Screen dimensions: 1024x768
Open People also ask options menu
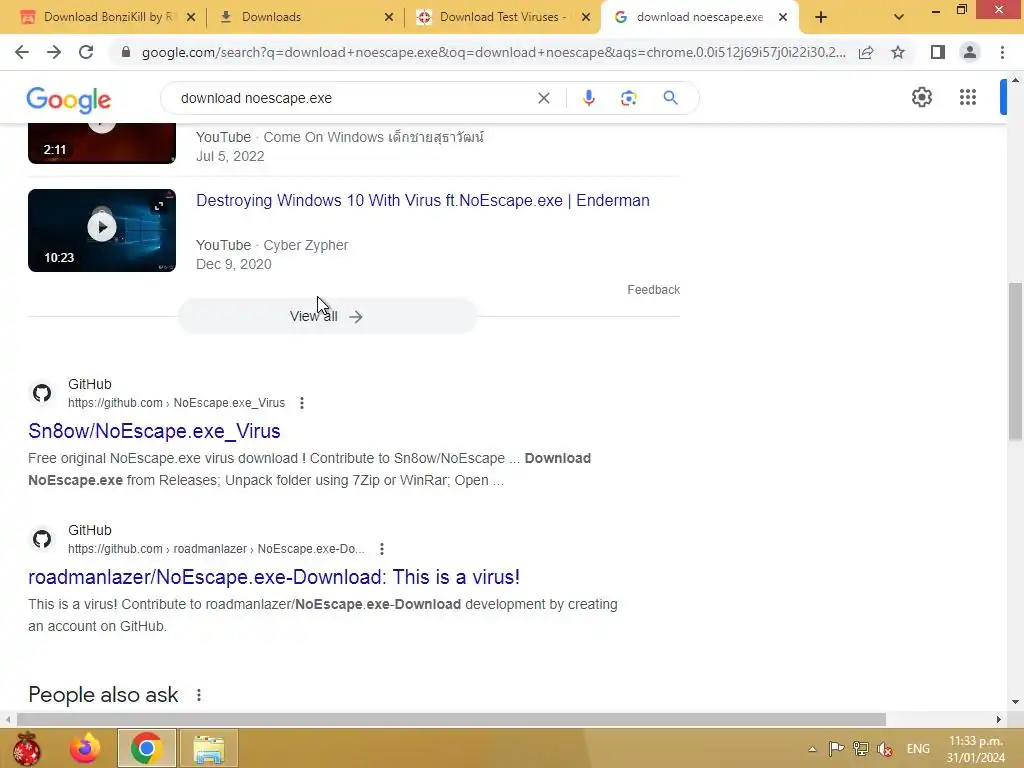[199, 695]
